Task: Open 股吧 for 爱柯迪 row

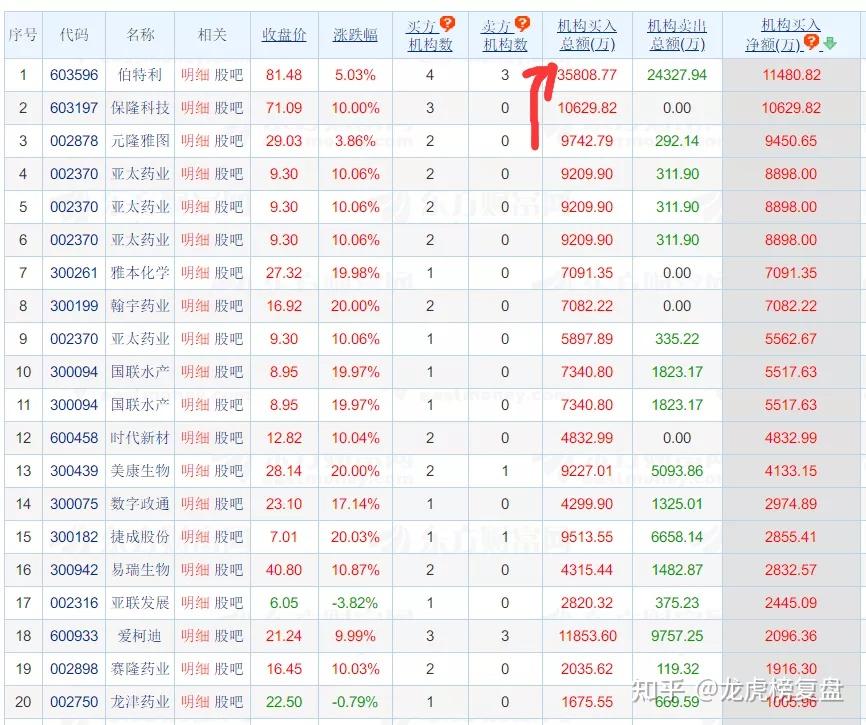Action: pos(229,636)
